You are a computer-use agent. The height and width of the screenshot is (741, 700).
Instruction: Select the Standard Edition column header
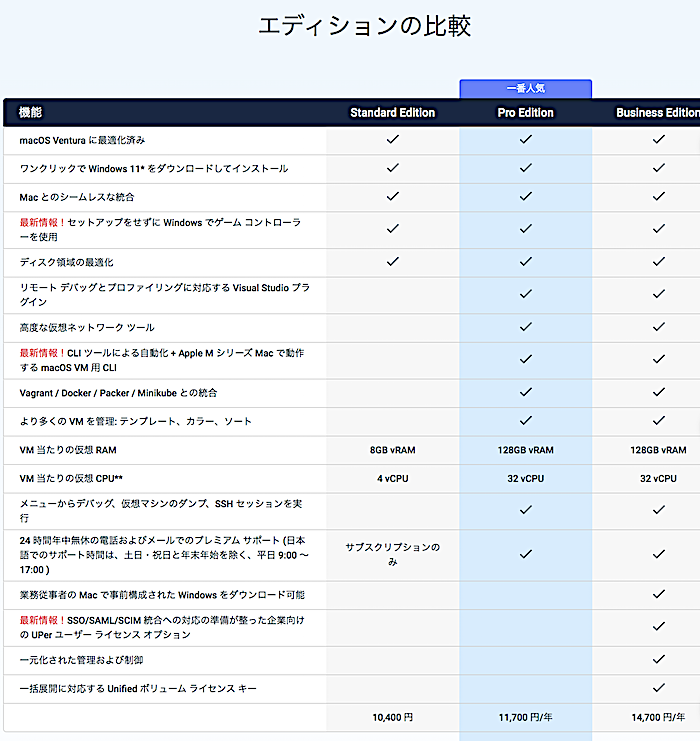tap(393, 113)
